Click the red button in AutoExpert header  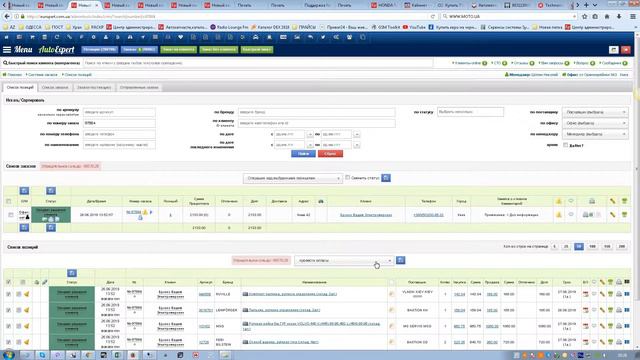pos(626,49)
